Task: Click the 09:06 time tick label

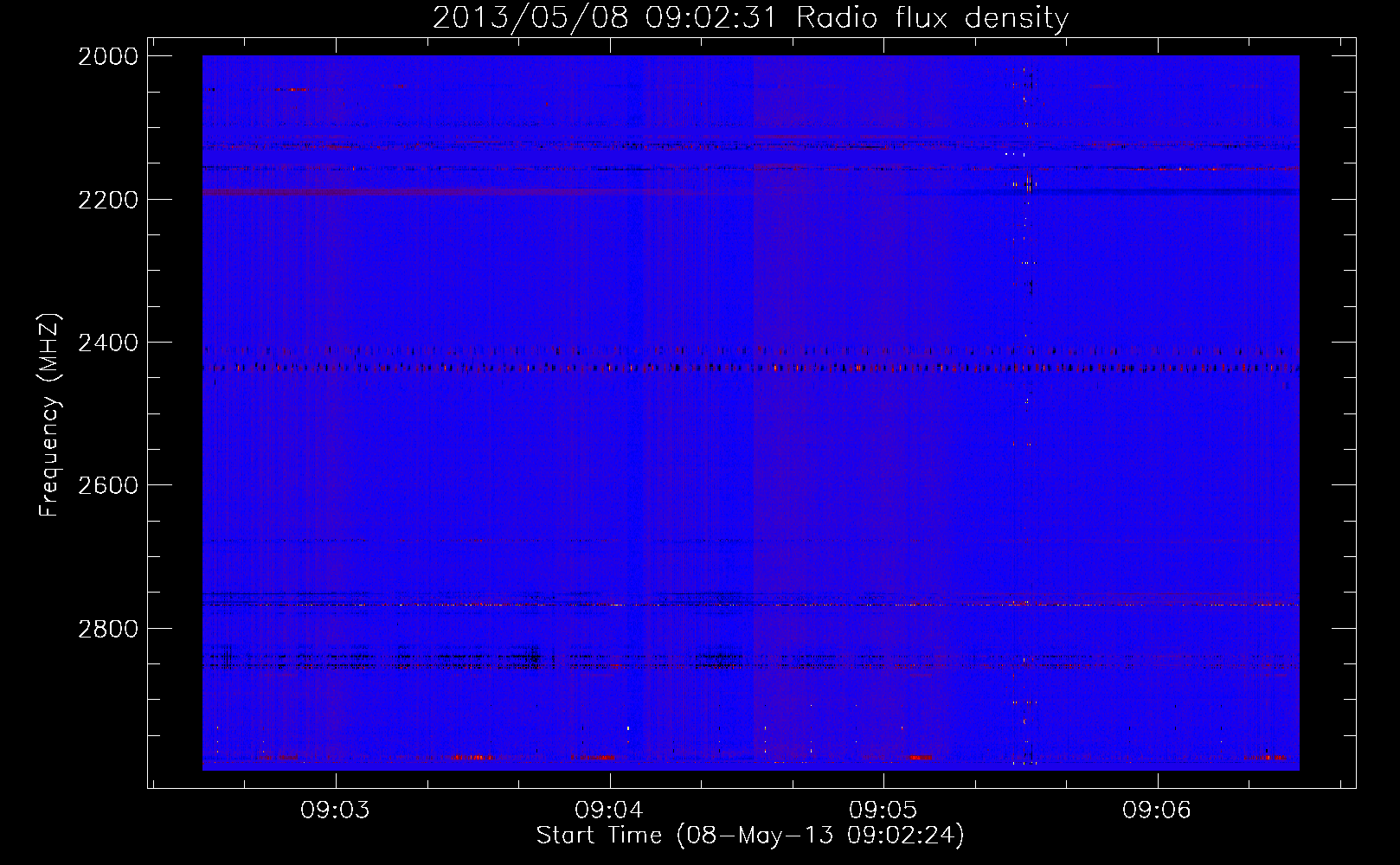Action: pos(1157,810)
